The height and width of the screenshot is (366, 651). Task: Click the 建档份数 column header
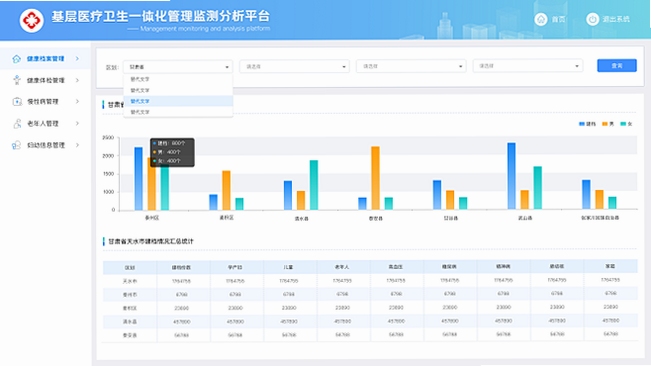point(181,268)
